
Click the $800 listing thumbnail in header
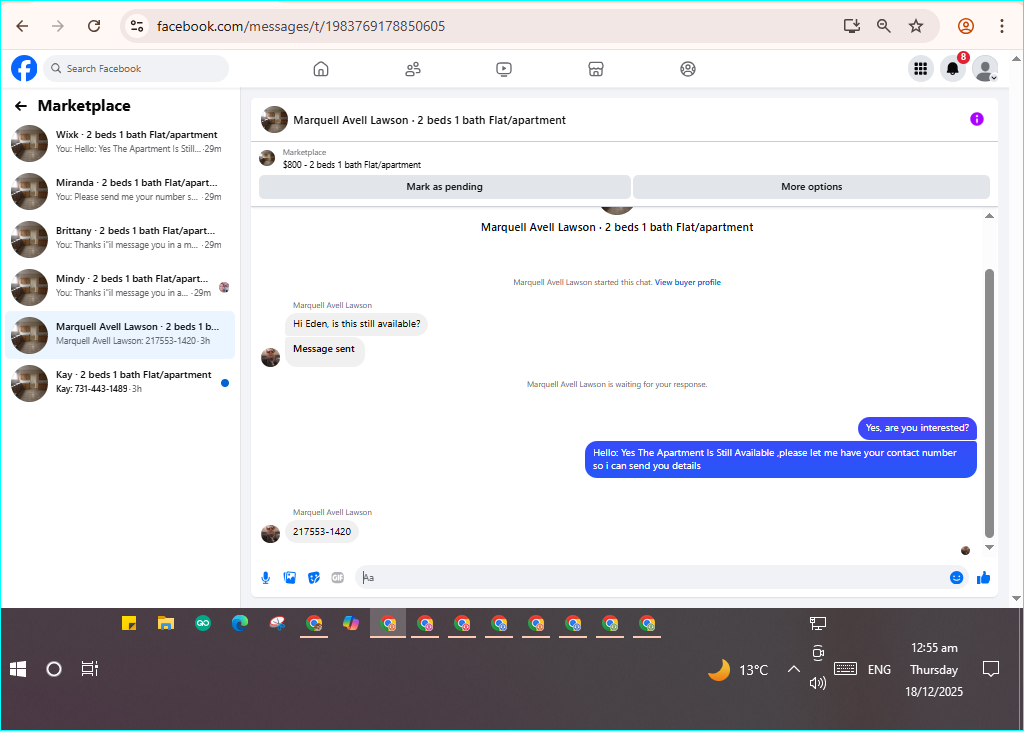tap(267, 157)
